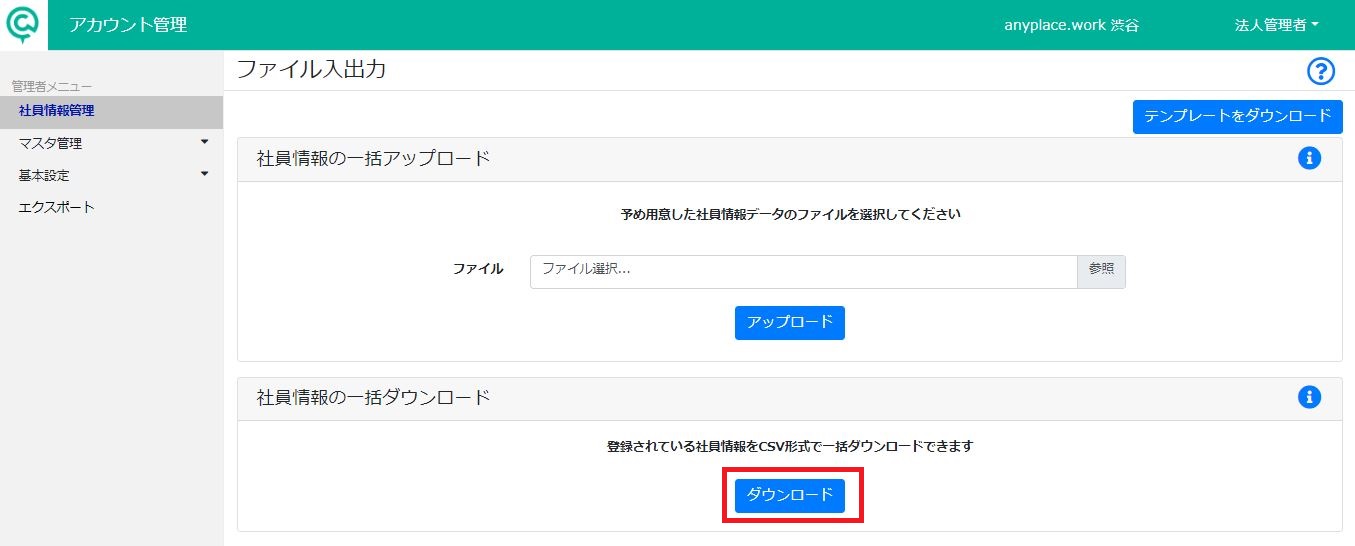
Task: Expand the 基本設定 menu arrow
Action: tap(205, 174)
